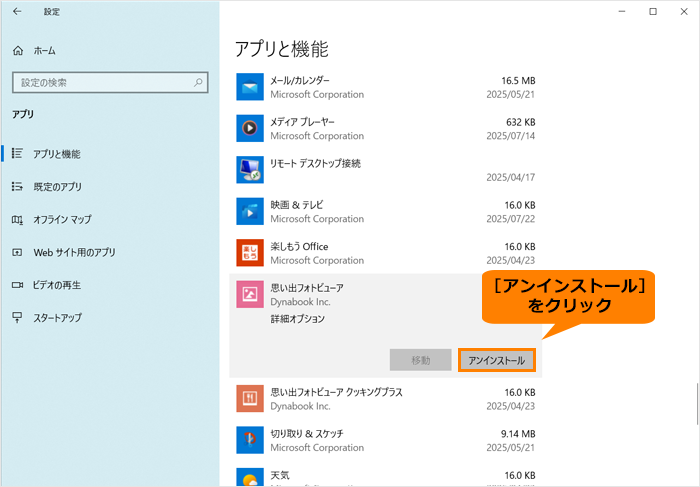
Task: Click the 632 KB size value
Action: [x=521, y=122]
